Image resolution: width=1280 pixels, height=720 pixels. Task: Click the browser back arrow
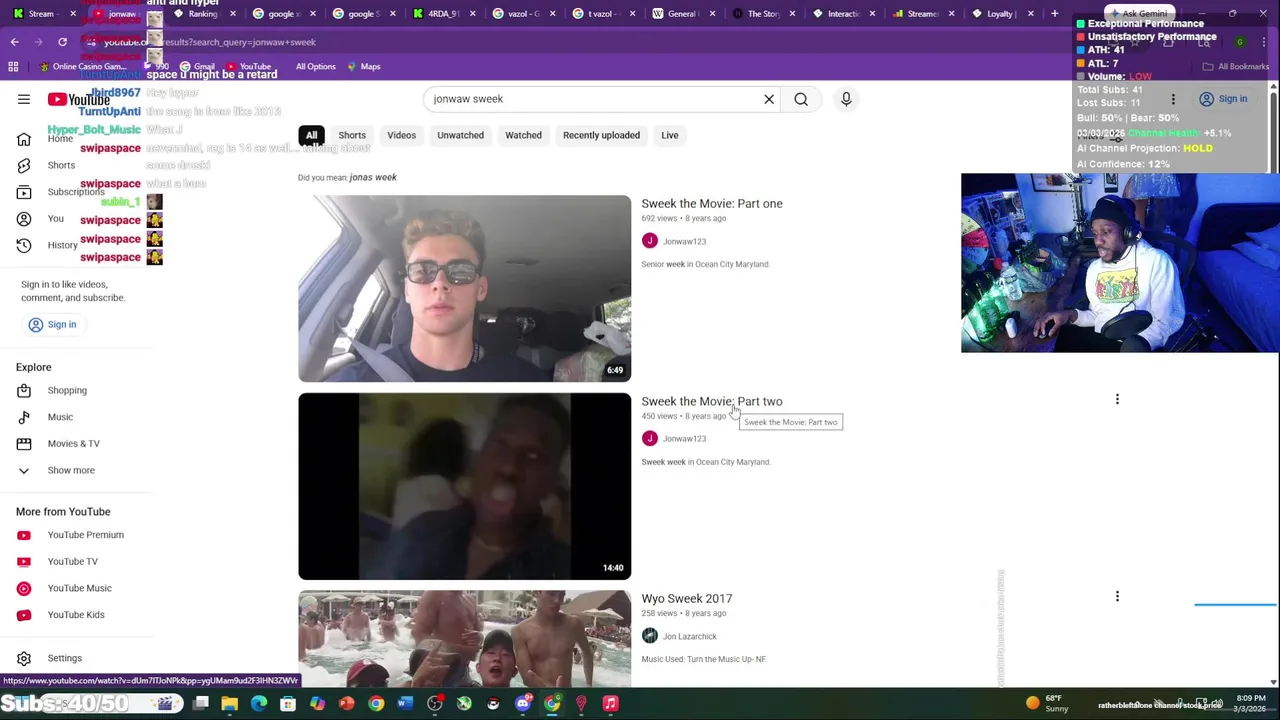14,42
